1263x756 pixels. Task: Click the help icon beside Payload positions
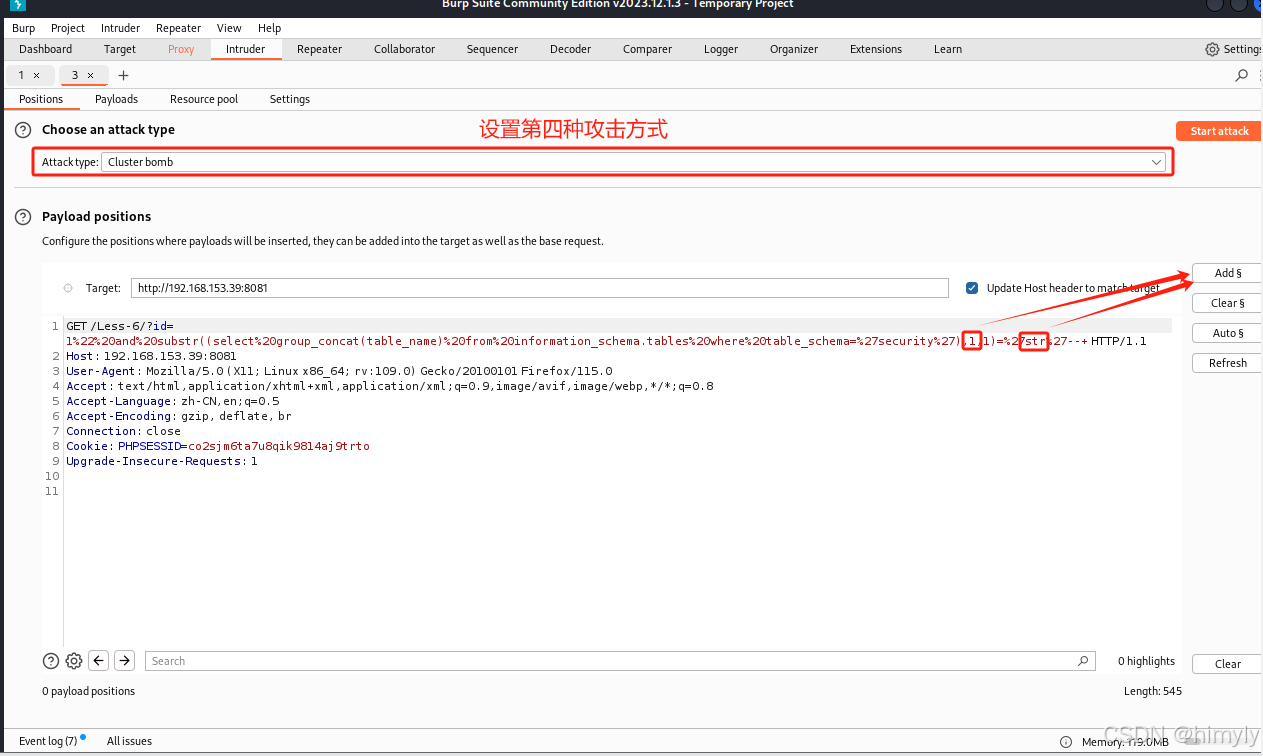click(x=23, y=217)
